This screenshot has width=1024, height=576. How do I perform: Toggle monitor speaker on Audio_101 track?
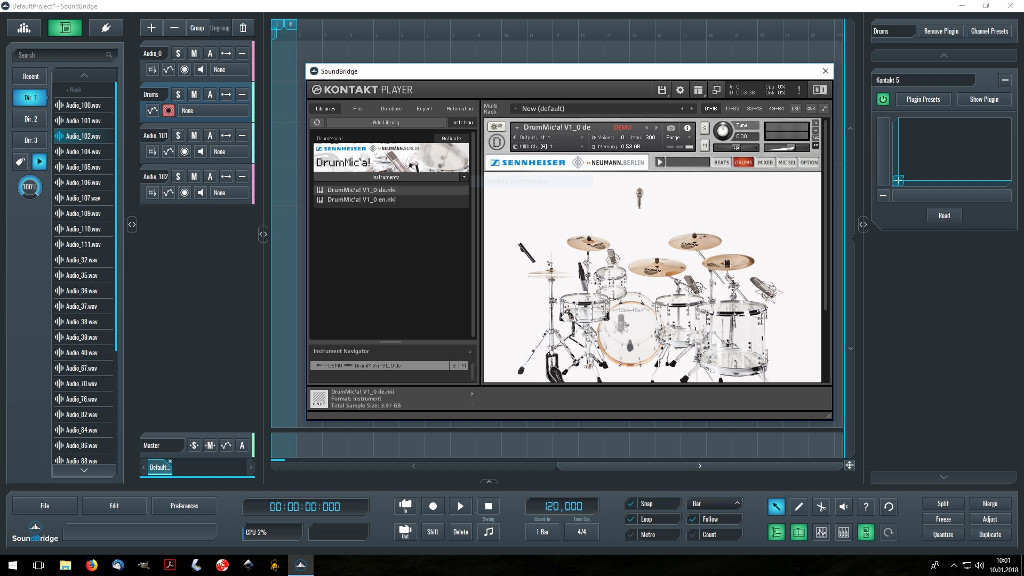click(x=200, y=152)
